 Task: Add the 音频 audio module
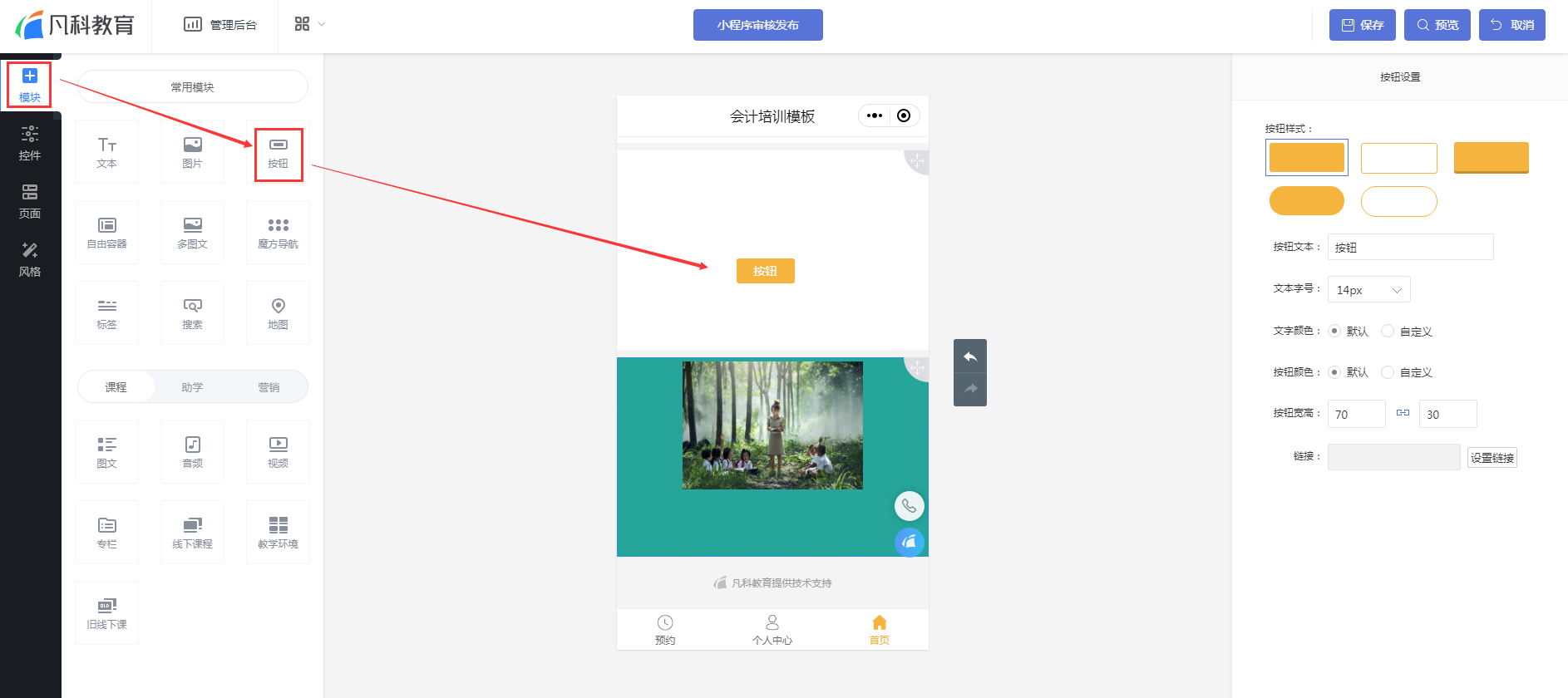192,452
